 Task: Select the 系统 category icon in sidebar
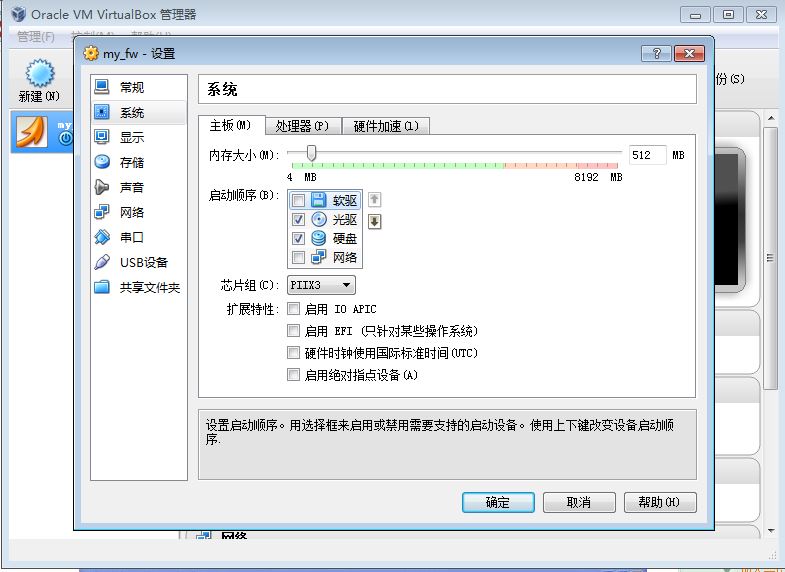pyautogui.click(x=102, y=112)
